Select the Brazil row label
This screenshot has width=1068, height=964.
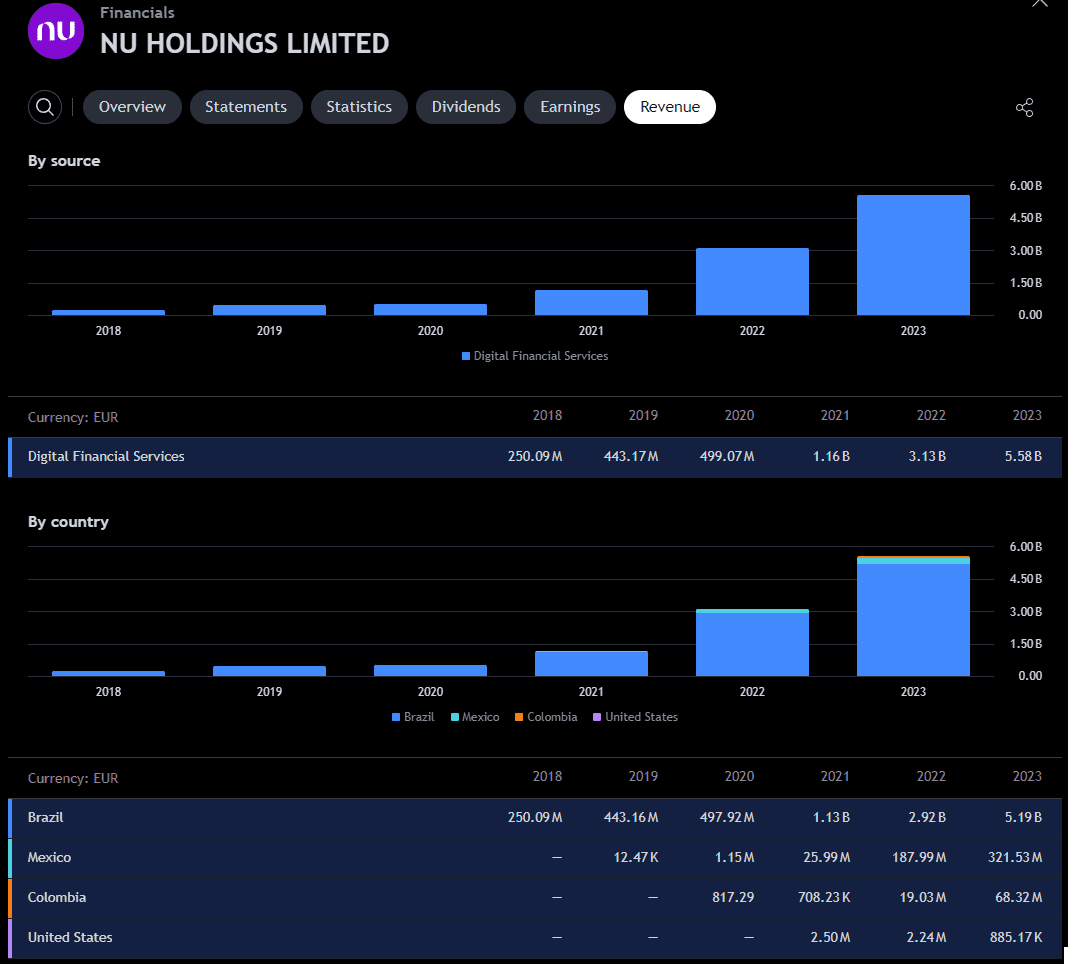pos(46,817)
